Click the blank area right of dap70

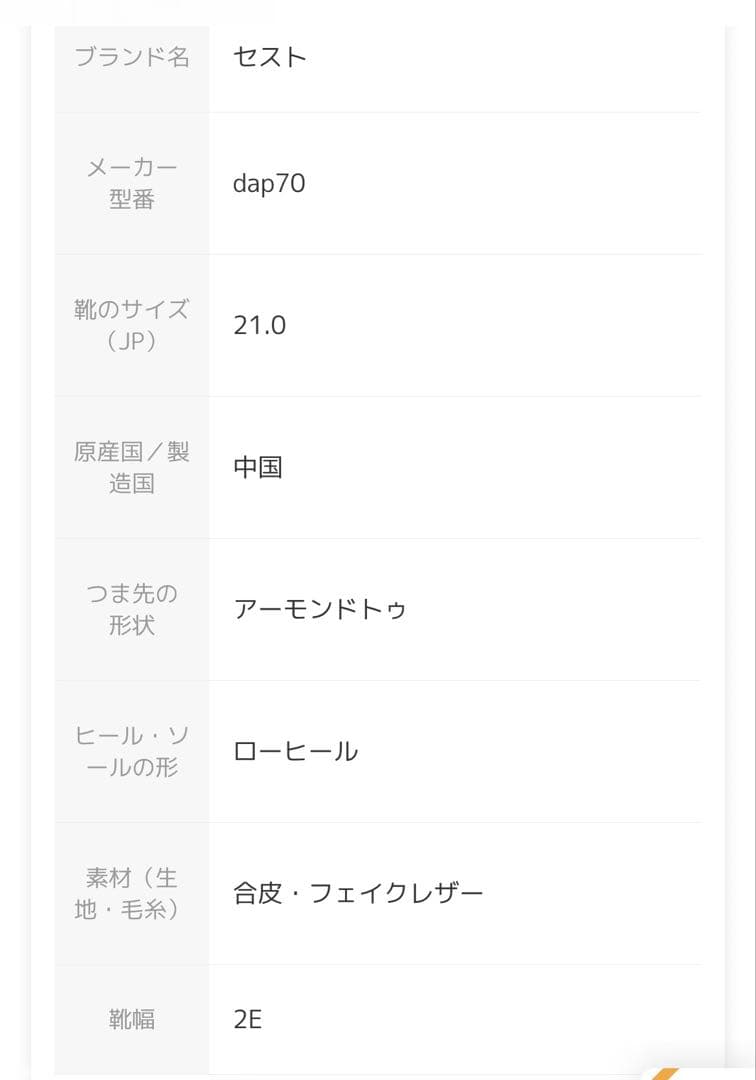point(503,183)
